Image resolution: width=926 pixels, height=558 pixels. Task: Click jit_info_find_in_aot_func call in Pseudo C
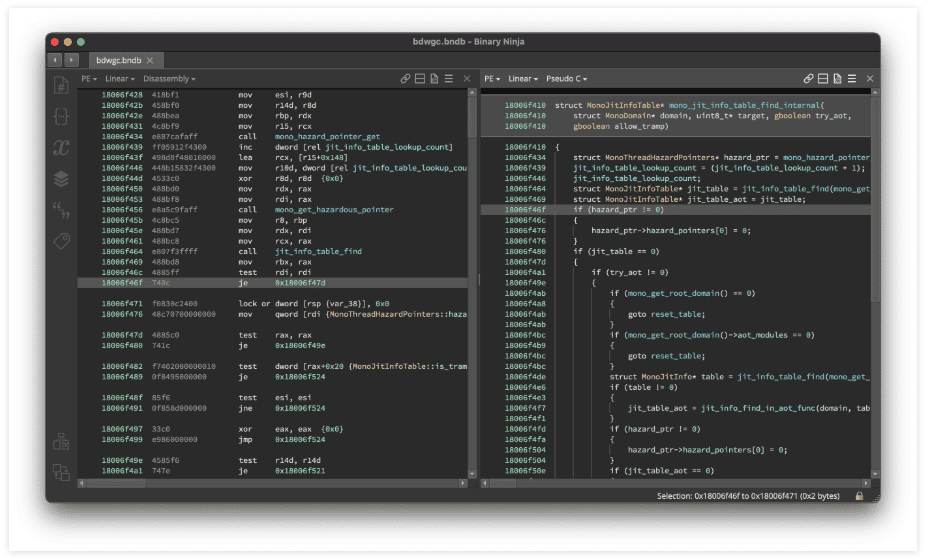click(x=758, y=408)
